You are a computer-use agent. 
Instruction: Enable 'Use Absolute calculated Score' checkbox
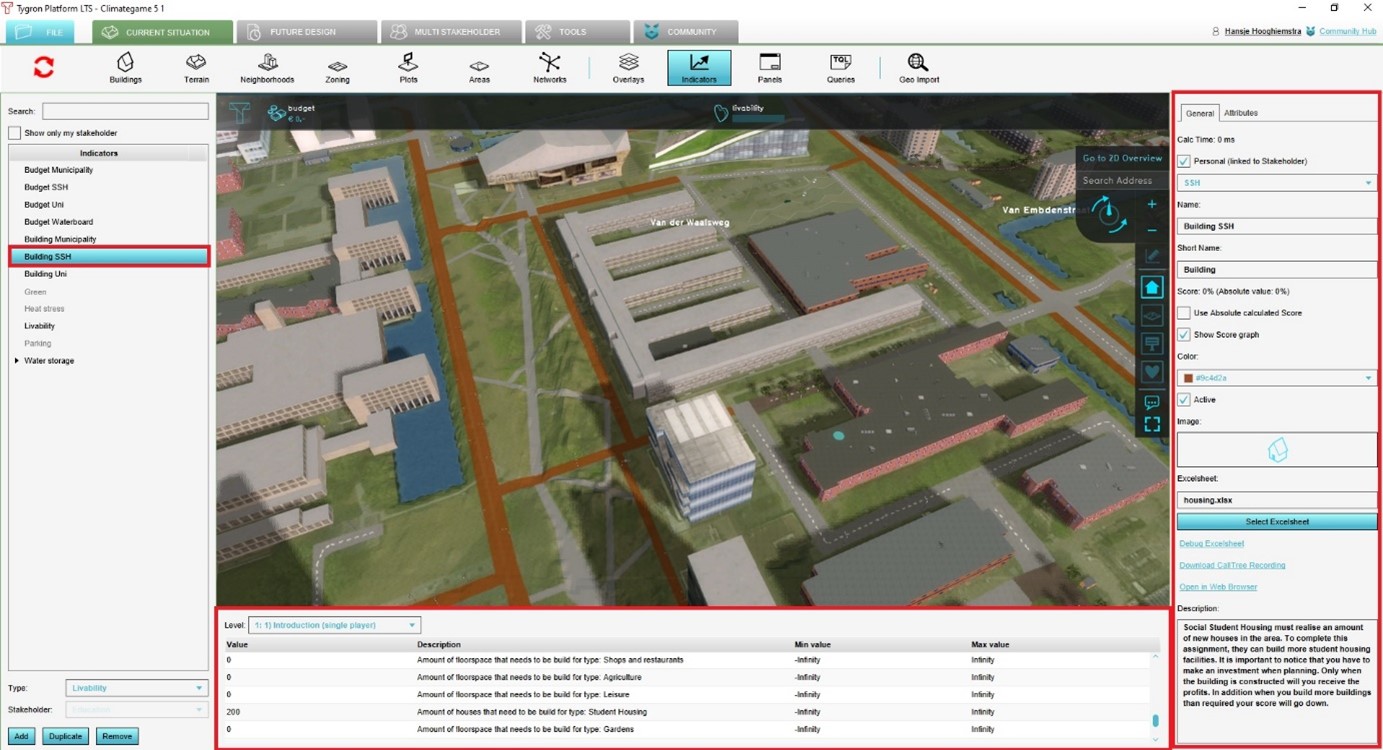1184,313
